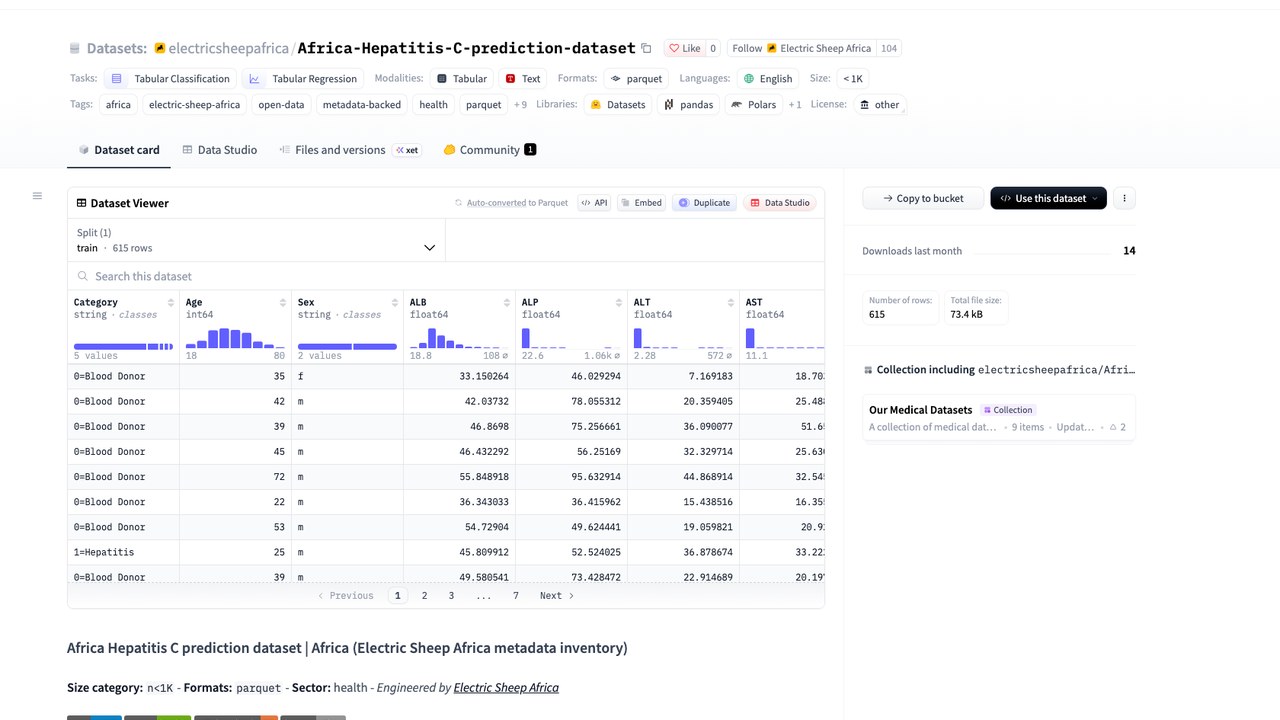Click the Age histogram in column header
This screenshot has width=1280, height=720.
coord(235,338)
